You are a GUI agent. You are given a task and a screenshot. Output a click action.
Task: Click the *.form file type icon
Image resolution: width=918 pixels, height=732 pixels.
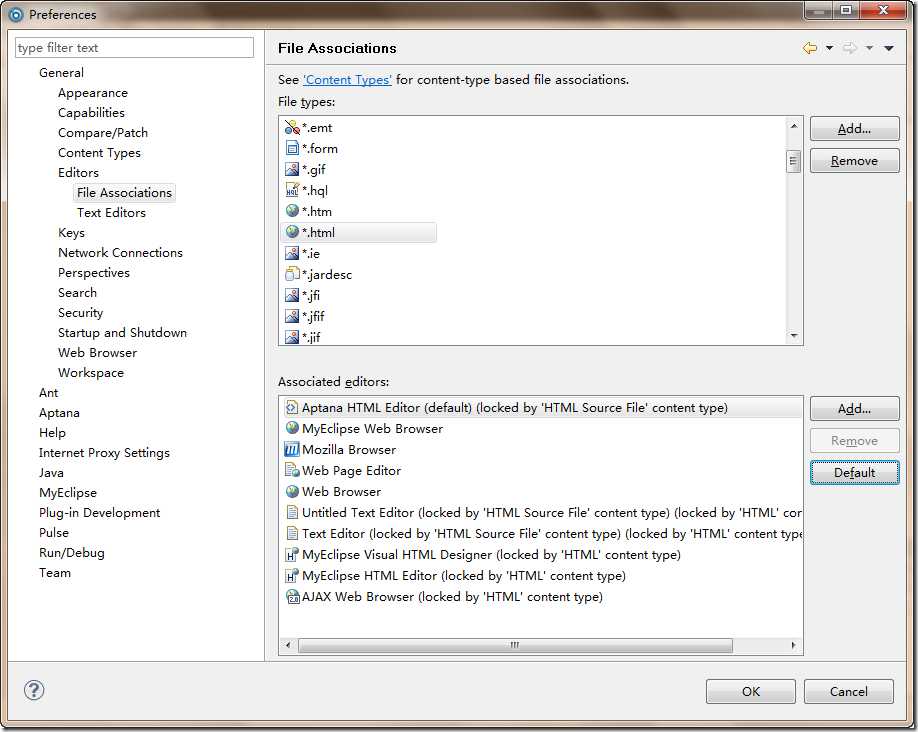[292, 148]
